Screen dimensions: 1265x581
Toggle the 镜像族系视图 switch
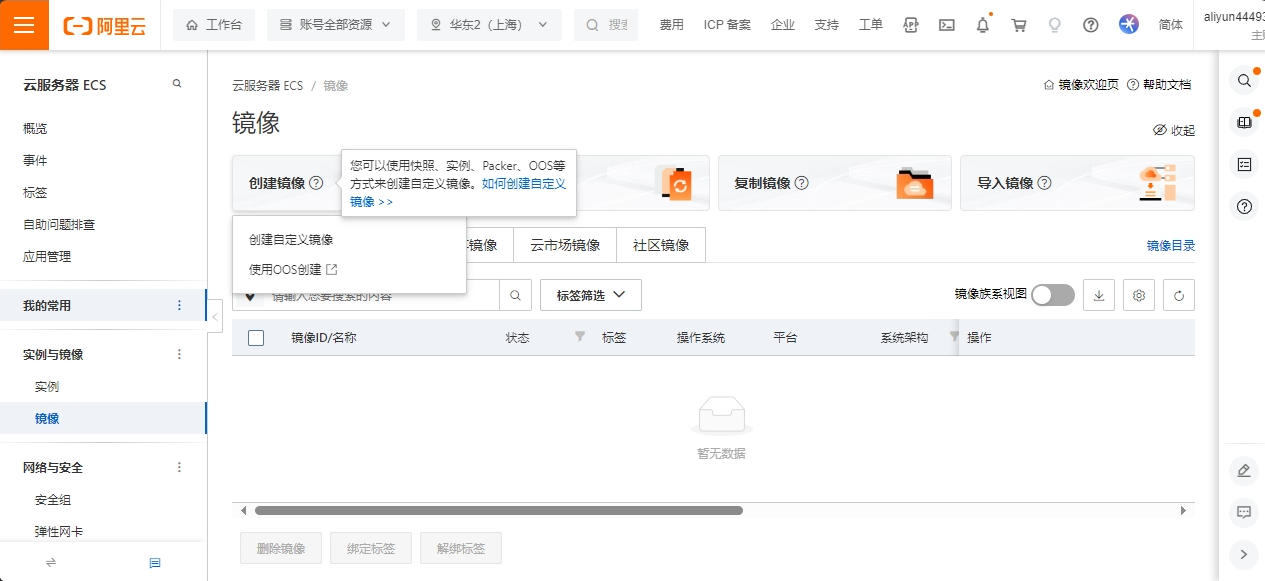click(1052, 295)
